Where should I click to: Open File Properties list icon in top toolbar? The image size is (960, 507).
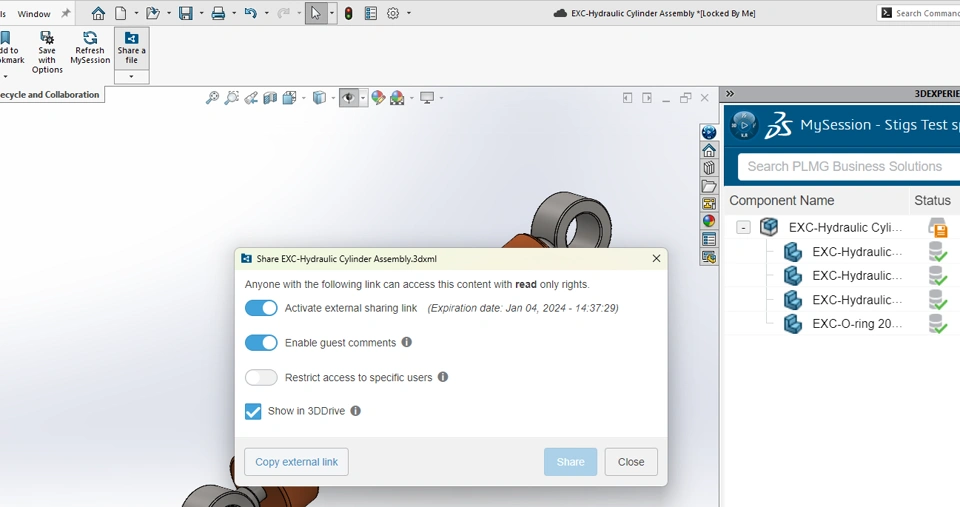pyautogui.click(x=370, y=13)
